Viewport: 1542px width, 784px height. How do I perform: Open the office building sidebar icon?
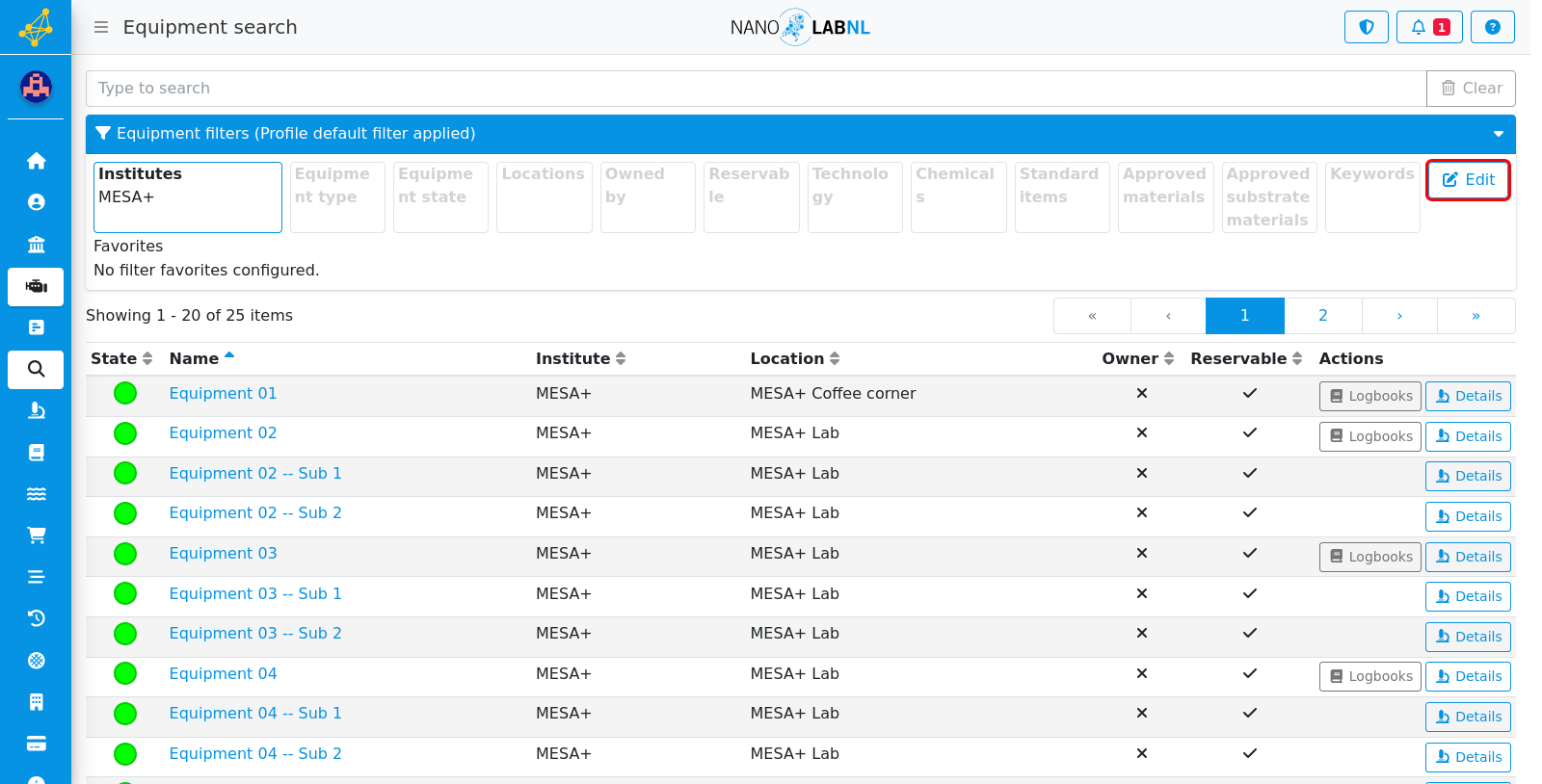(x=37, y=702)
